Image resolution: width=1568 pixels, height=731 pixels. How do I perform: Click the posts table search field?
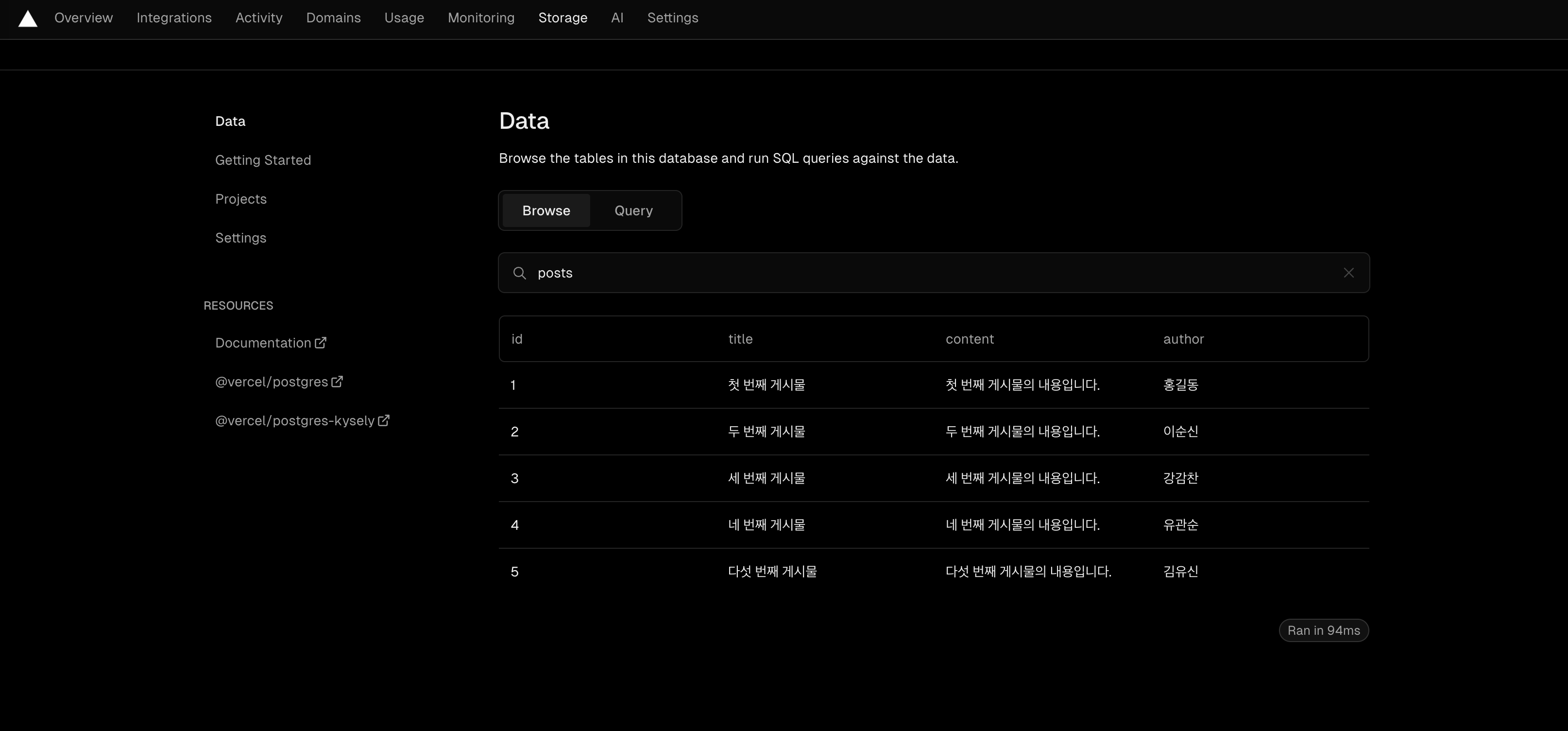(913, 273)
